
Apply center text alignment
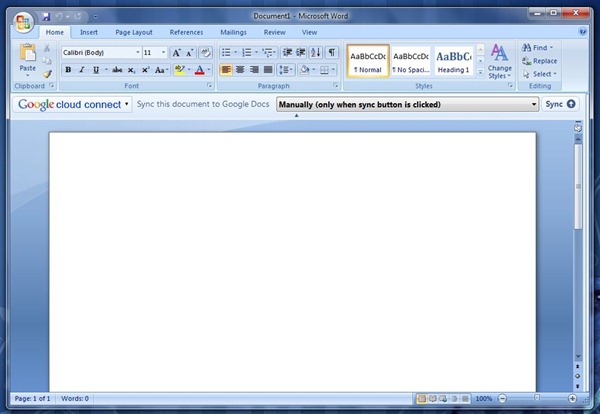point(240,70)
